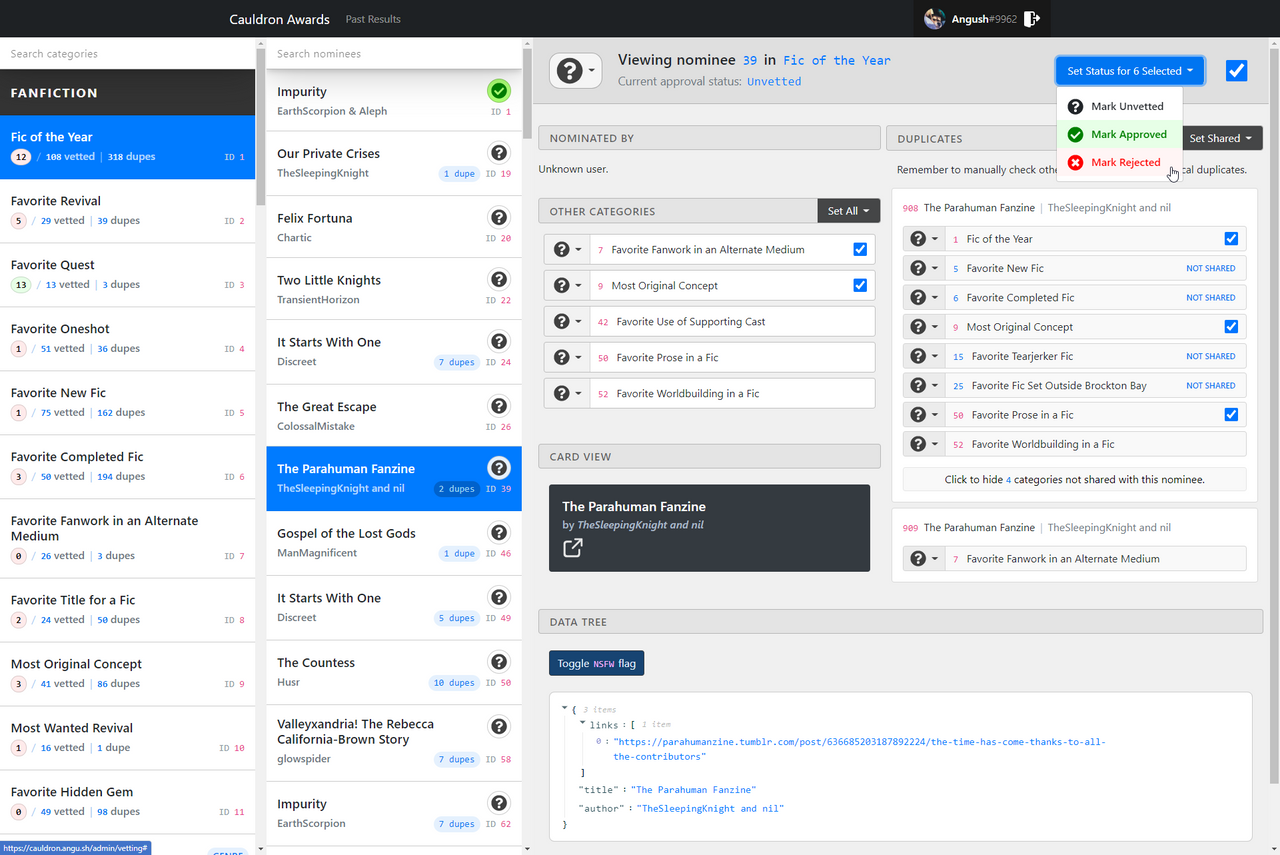Click the question mark icon on The Countess
This screenshot has width=1280, height=855.
point(498,662)
